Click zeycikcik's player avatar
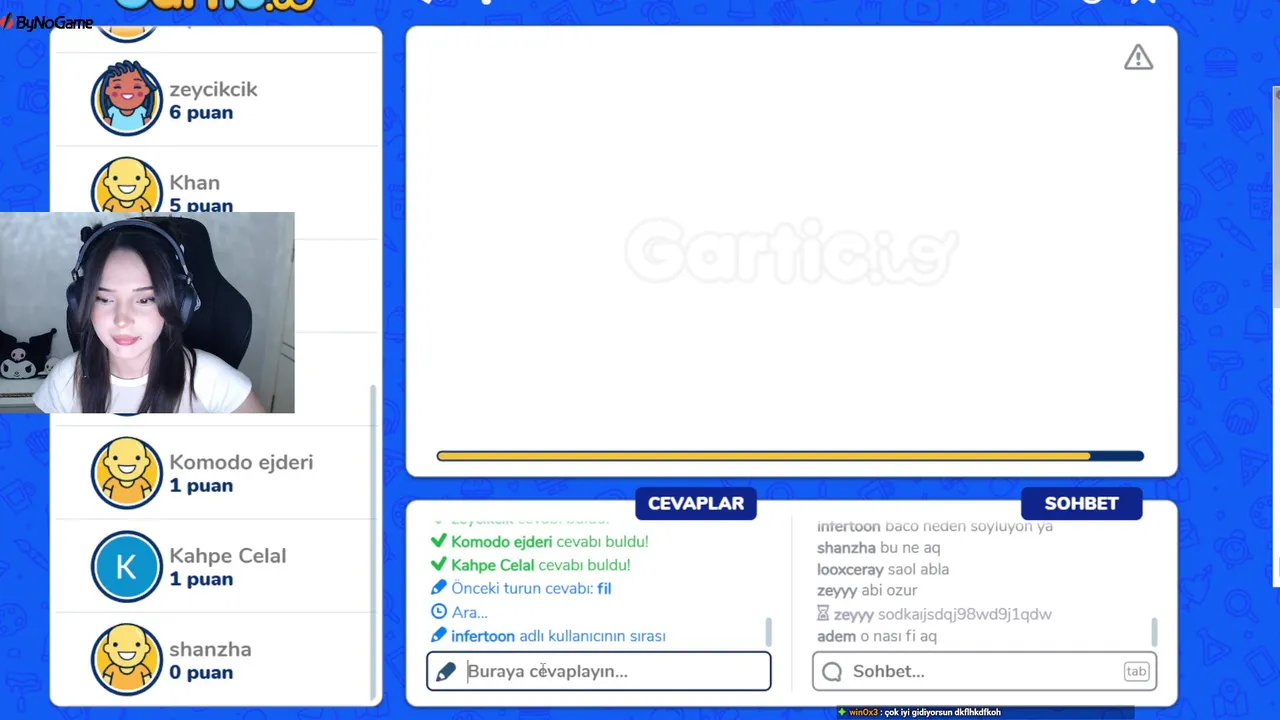1280x720 pixels. 126,98
